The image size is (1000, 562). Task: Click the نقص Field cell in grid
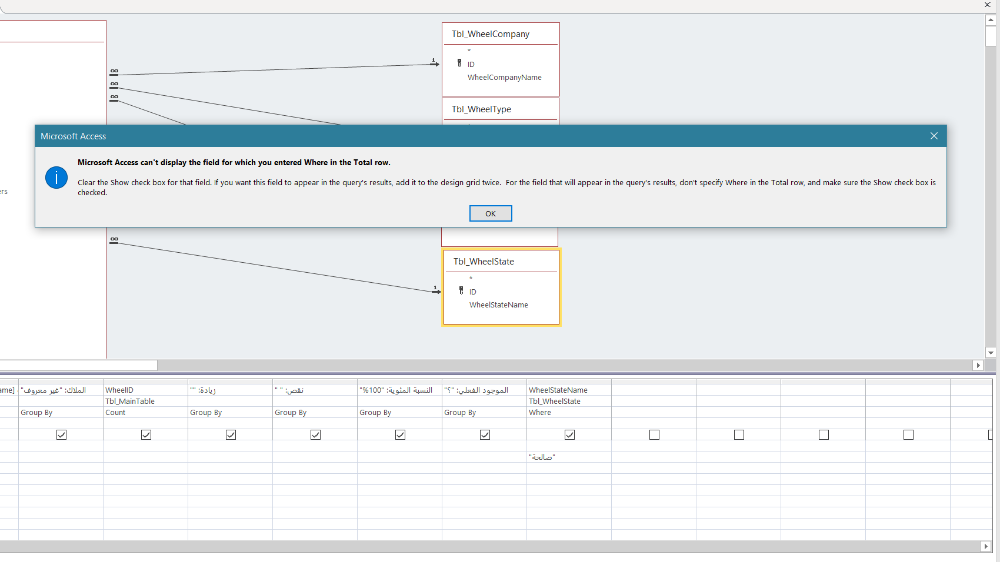(315, 390)
